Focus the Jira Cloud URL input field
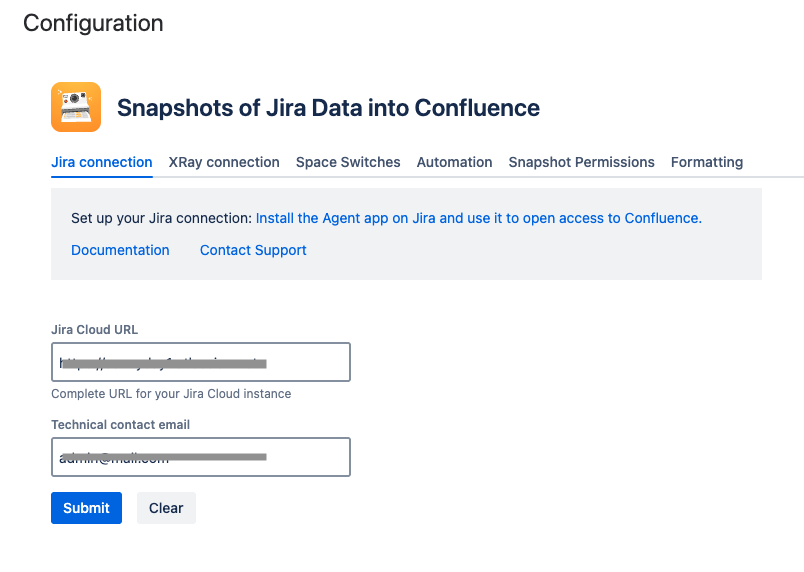This screenshot has height=572, width=804. [200, 362]
